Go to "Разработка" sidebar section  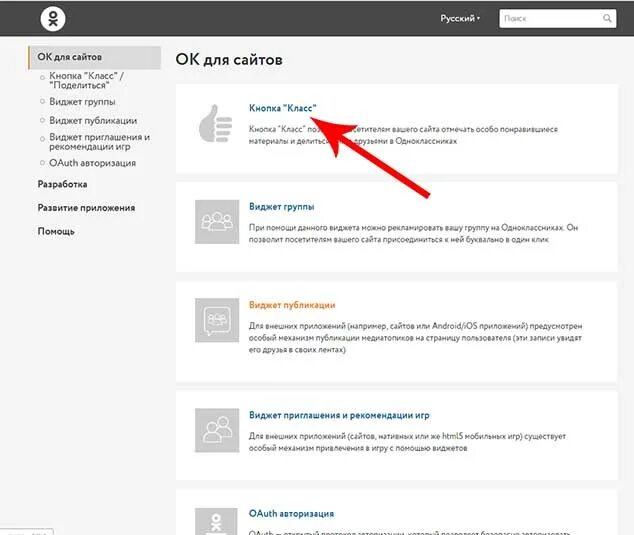pyautogui.click(x=62, y=184)
